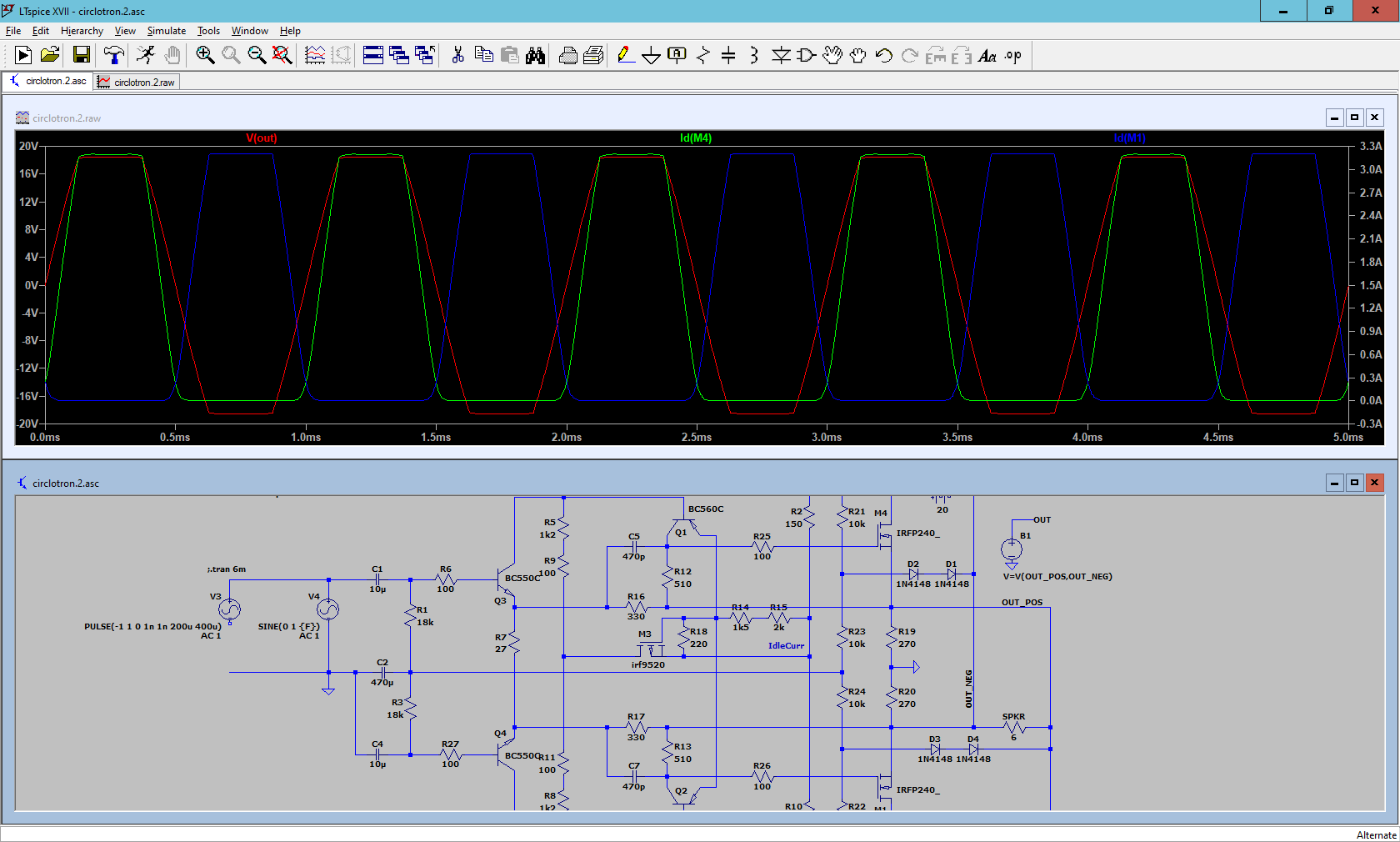Click the Undo arrow icon
The height and width of the screenshot is (842, 1400).
tap(884, 55)
